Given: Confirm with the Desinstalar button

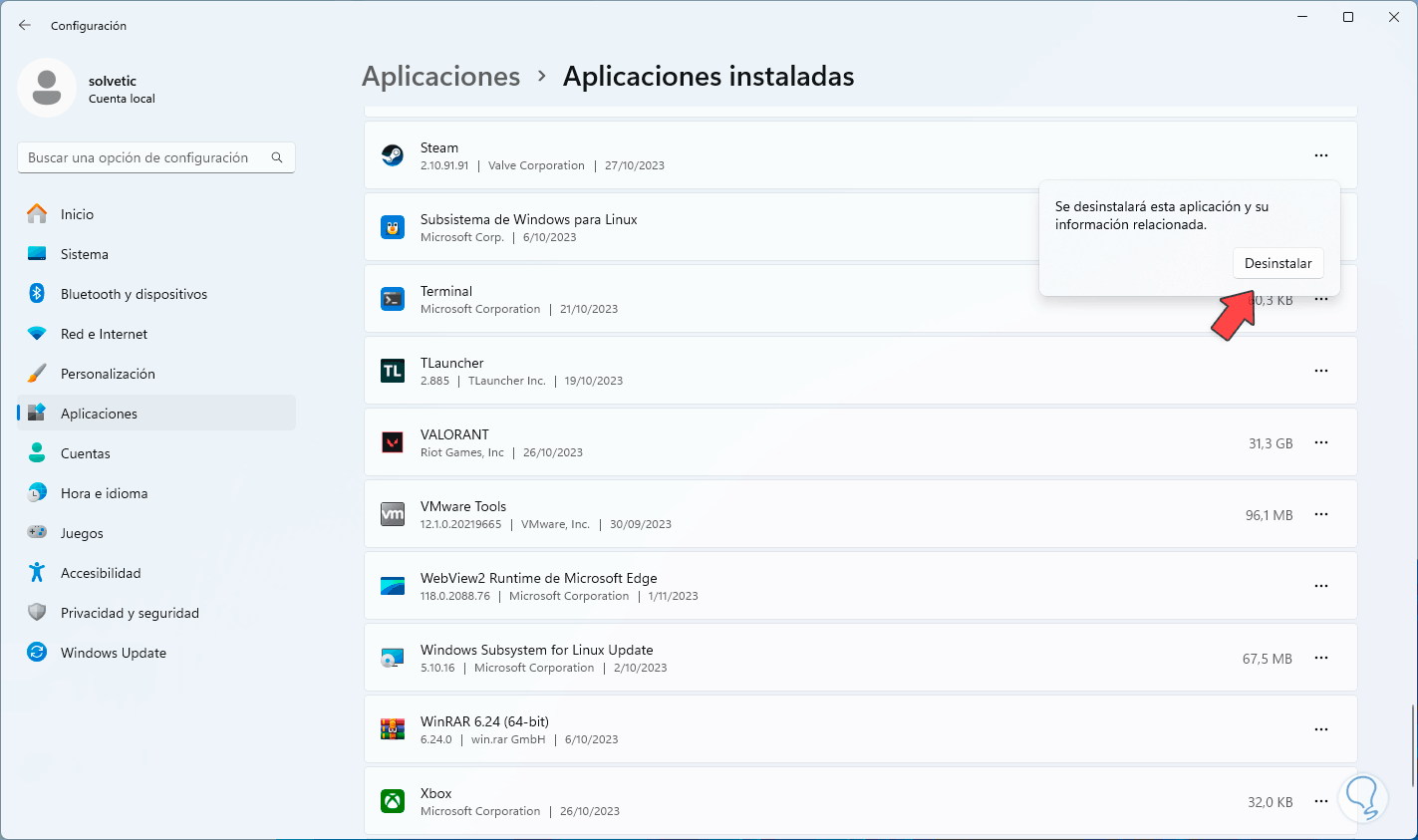Looking at the screenshot, I should [1278, 263].
